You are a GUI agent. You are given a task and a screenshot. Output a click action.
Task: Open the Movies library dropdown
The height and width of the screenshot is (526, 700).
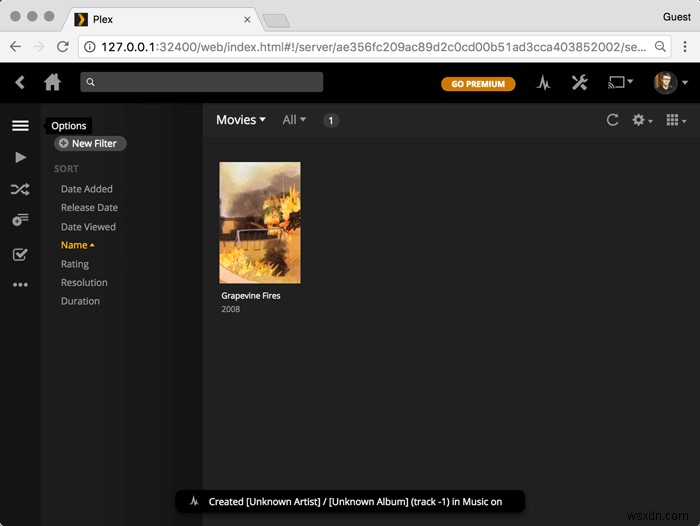pos(241,120)
